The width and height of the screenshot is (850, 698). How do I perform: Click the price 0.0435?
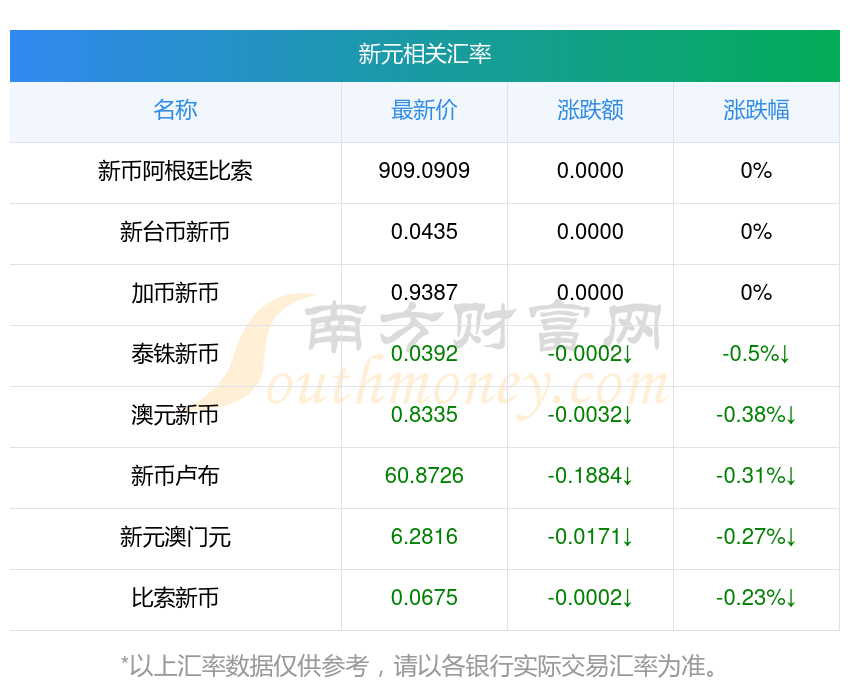coord(424,232)
